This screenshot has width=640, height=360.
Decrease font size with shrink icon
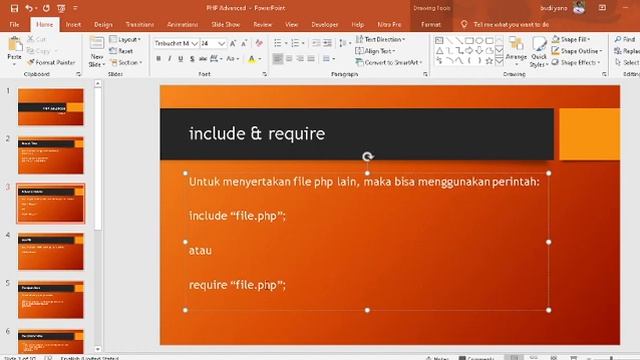(244, 43)
